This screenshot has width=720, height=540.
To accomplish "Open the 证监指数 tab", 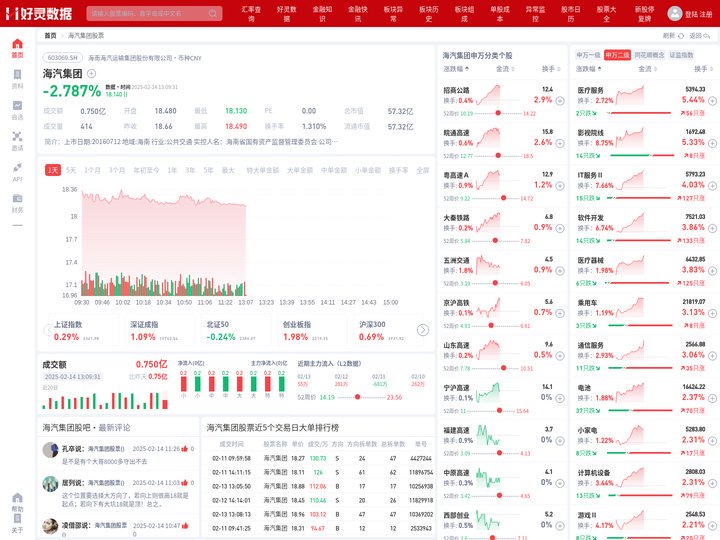I will pos(681,55).
